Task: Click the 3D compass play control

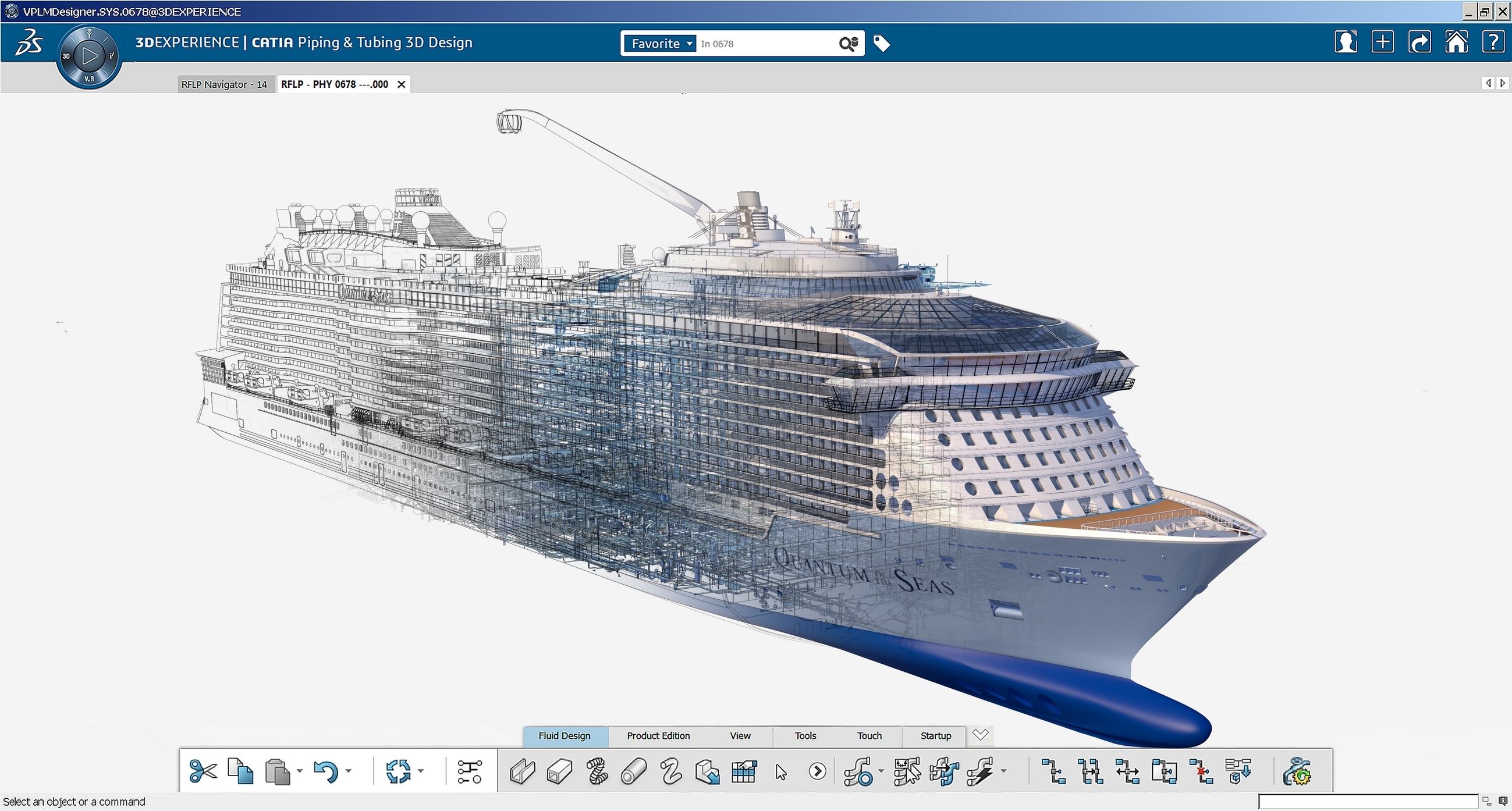Action: pyautogui.click(x=89, y=56)
